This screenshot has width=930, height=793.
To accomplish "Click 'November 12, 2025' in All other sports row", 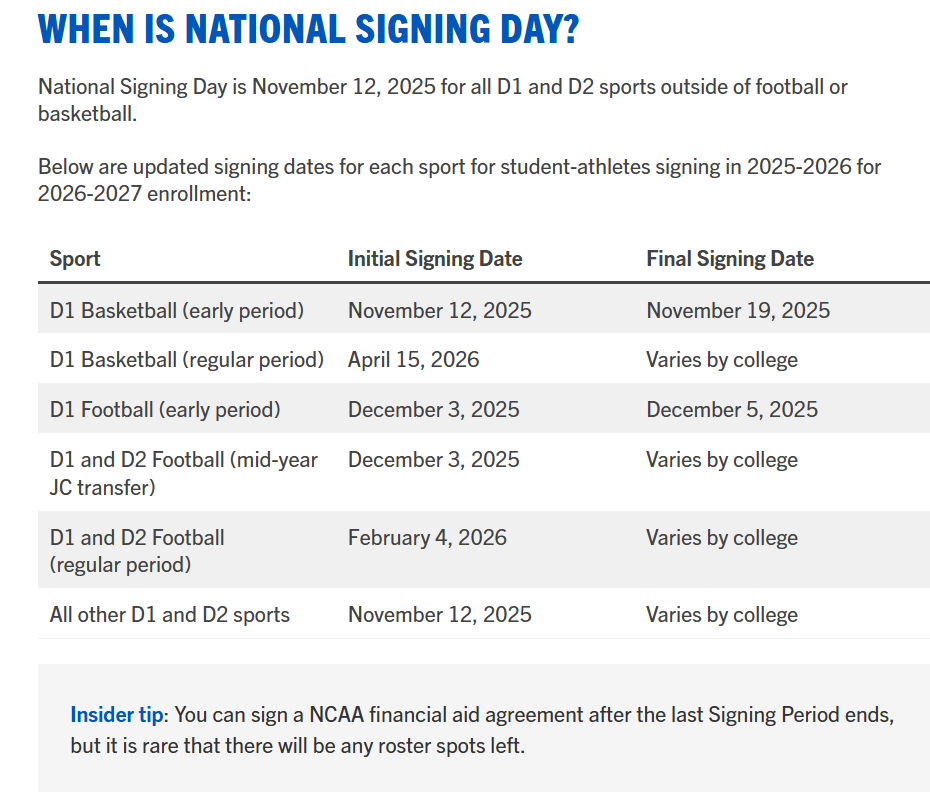I will point(439,615).
